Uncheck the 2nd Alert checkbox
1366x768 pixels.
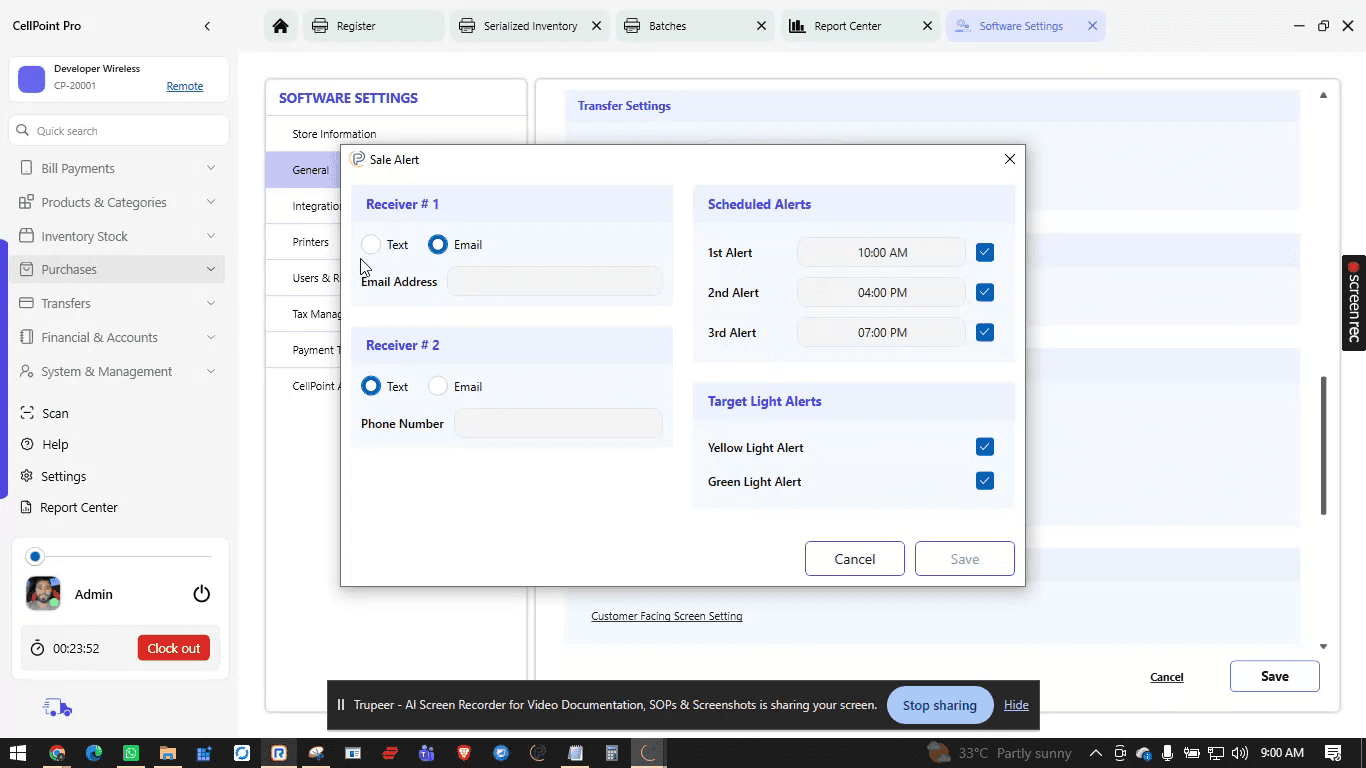(985, 292)
